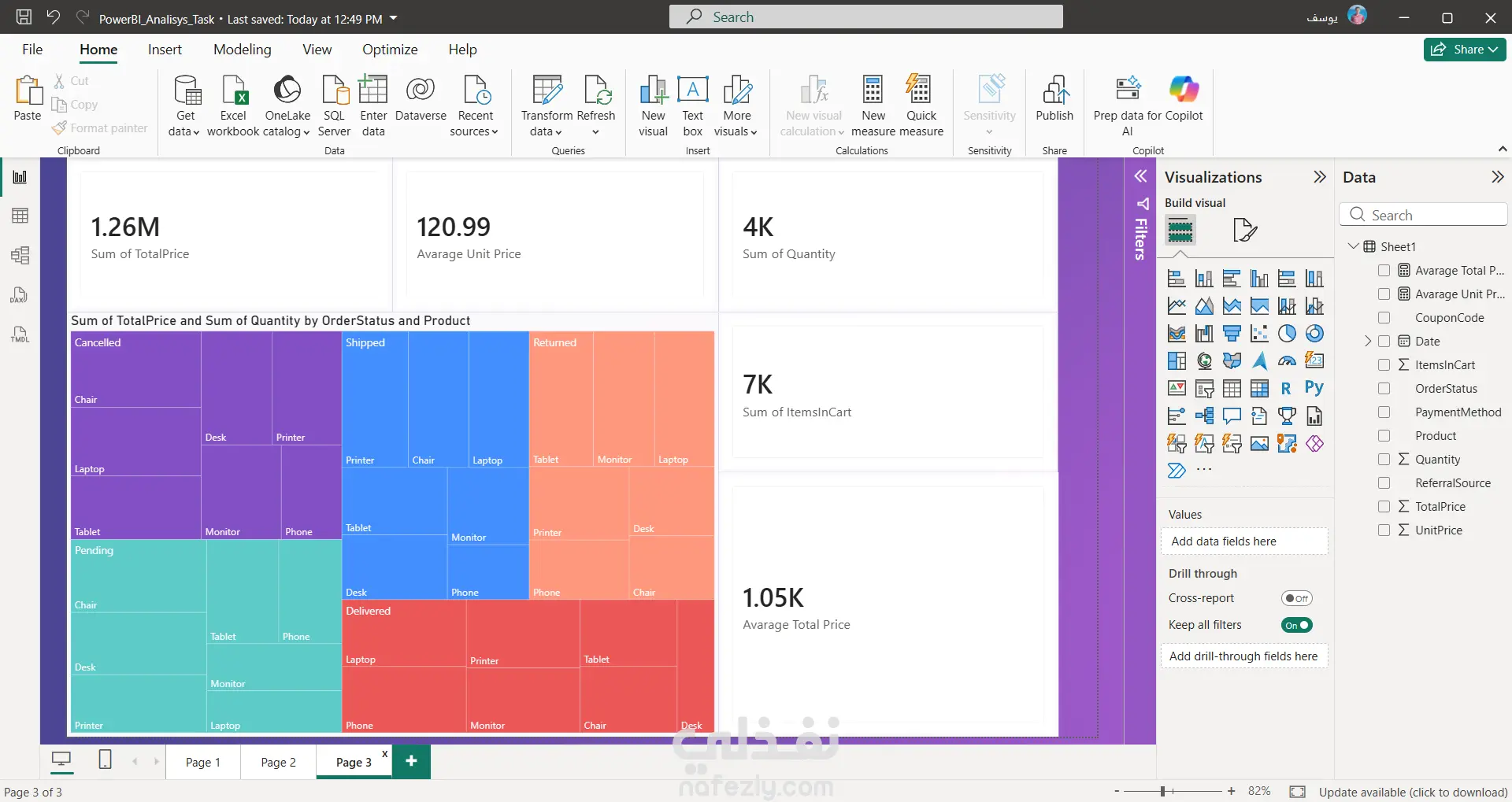Collapse the Sheet1 table node
1512x802 pixels.
click(1353, 246)
